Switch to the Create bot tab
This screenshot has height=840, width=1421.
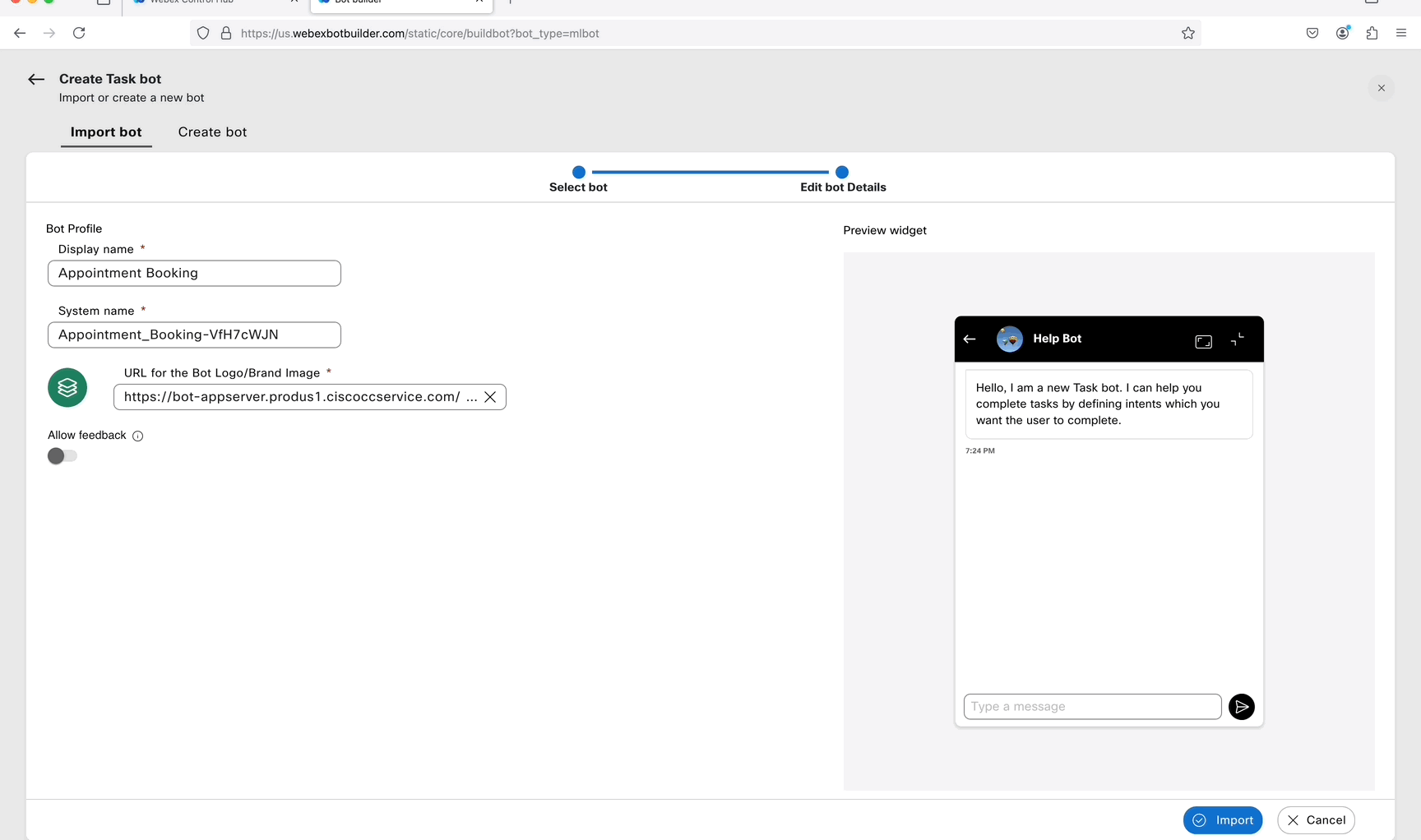212,132
